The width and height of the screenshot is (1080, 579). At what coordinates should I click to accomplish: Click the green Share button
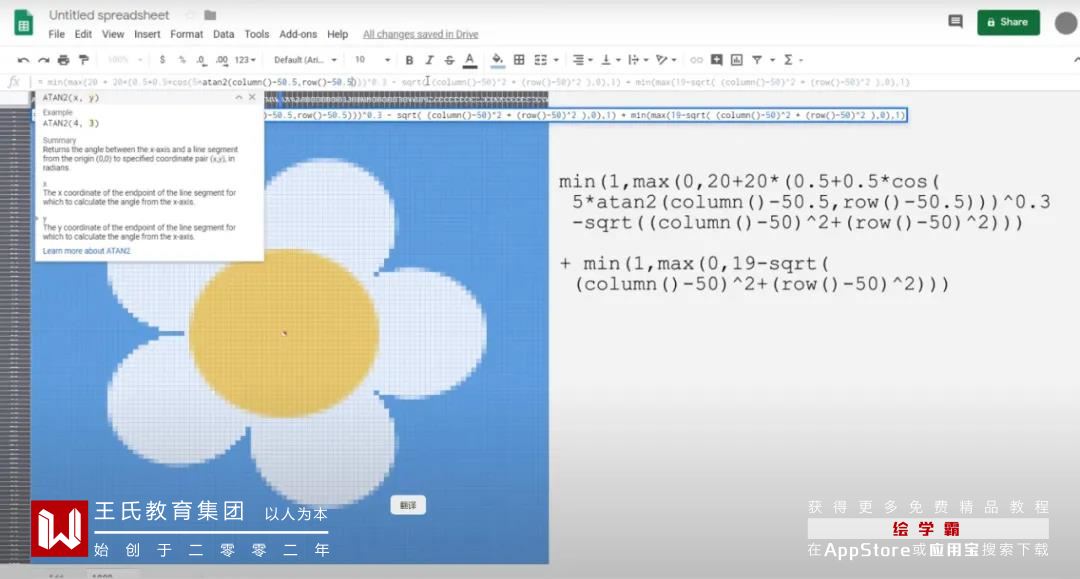[1008, 22]
